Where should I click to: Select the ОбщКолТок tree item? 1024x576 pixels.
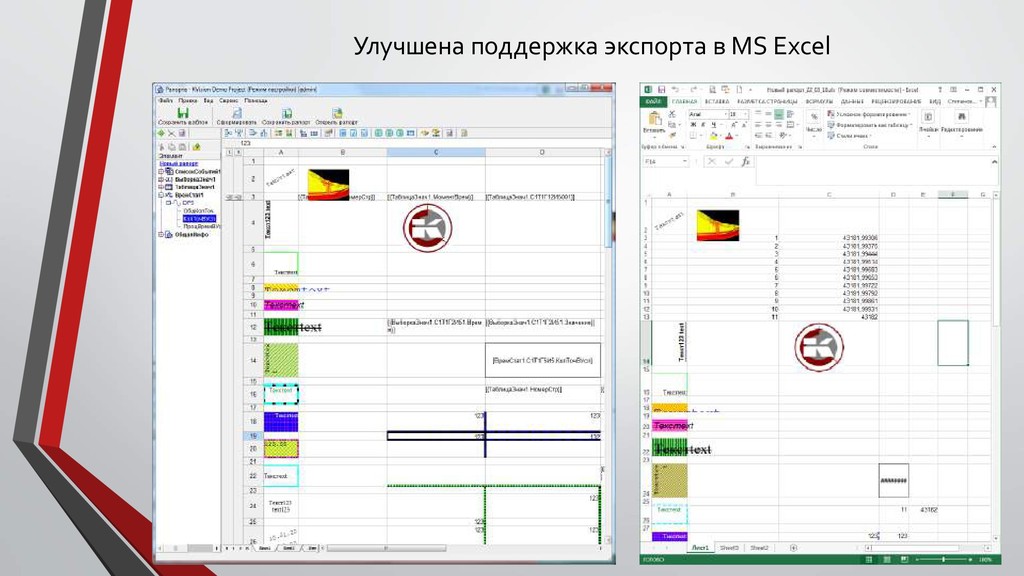(x=199, y=211)
